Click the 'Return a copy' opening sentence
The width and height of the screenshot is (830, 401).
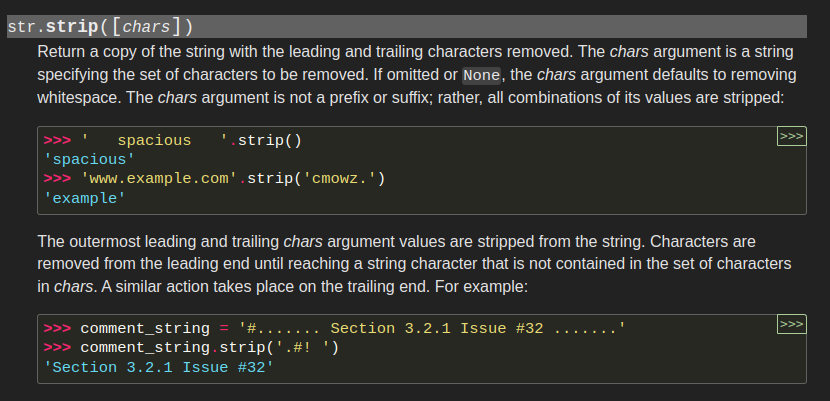[90, 52]
